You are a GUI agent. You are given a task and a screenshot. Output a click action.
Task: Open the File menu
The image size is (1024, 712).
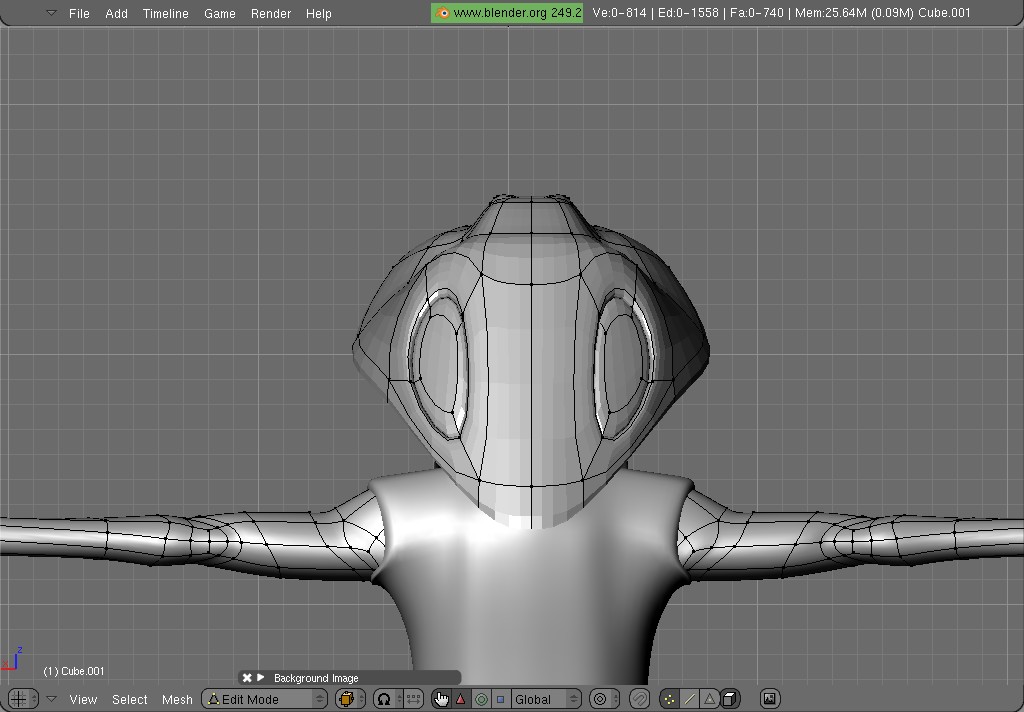pos(79,13)
